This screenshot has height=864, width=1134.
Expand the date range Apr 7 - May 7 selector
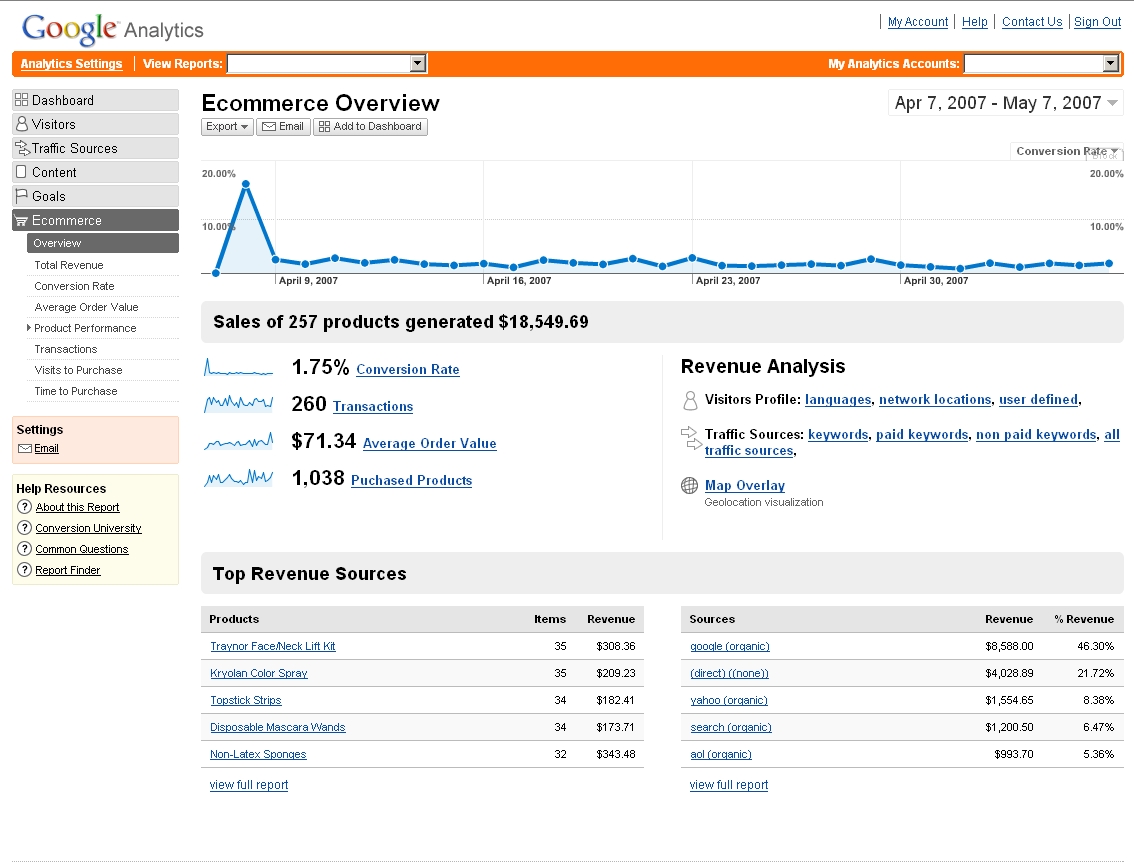click(1005, 103)
